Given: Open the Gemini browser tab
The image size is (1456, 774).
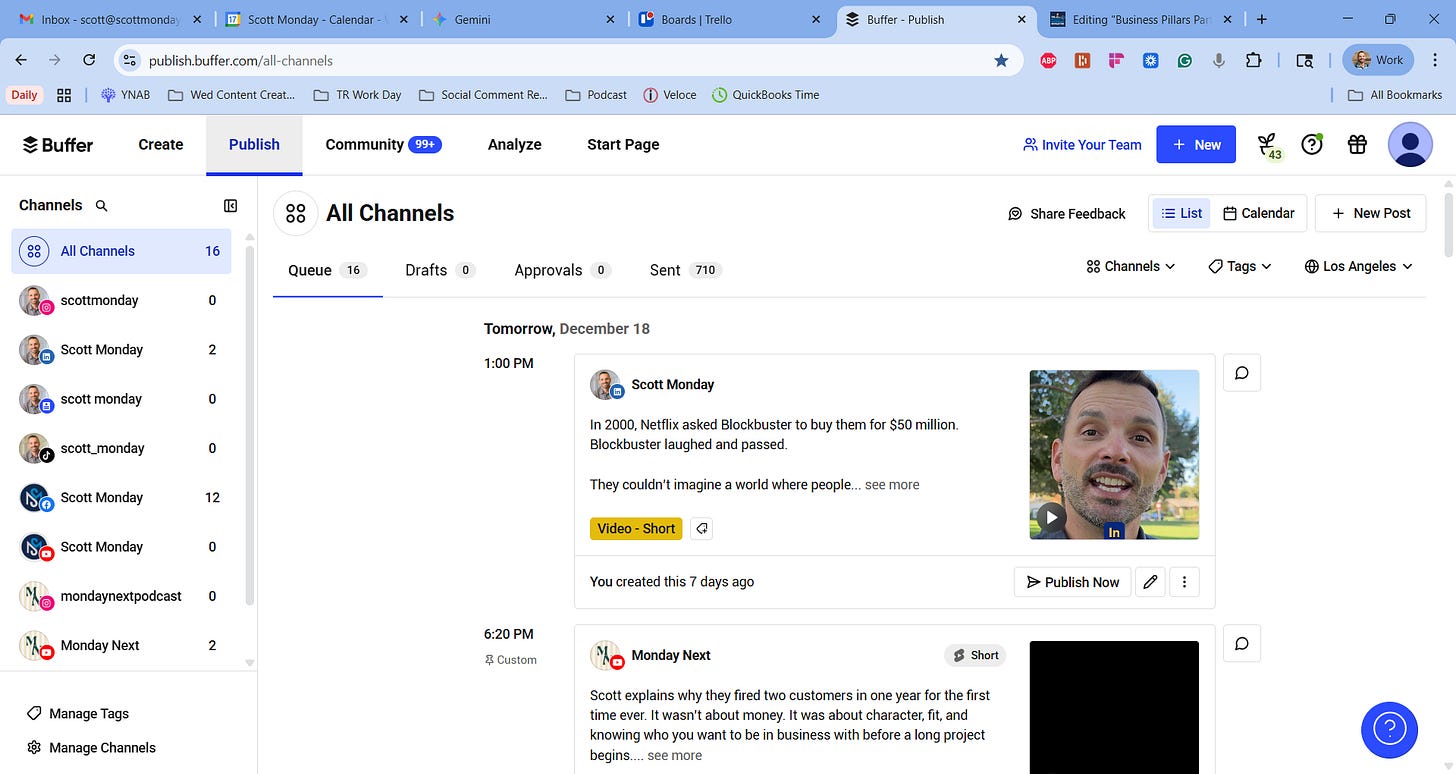Looking at the screenshot, I should pyautogui.click(x=521, y=19).
